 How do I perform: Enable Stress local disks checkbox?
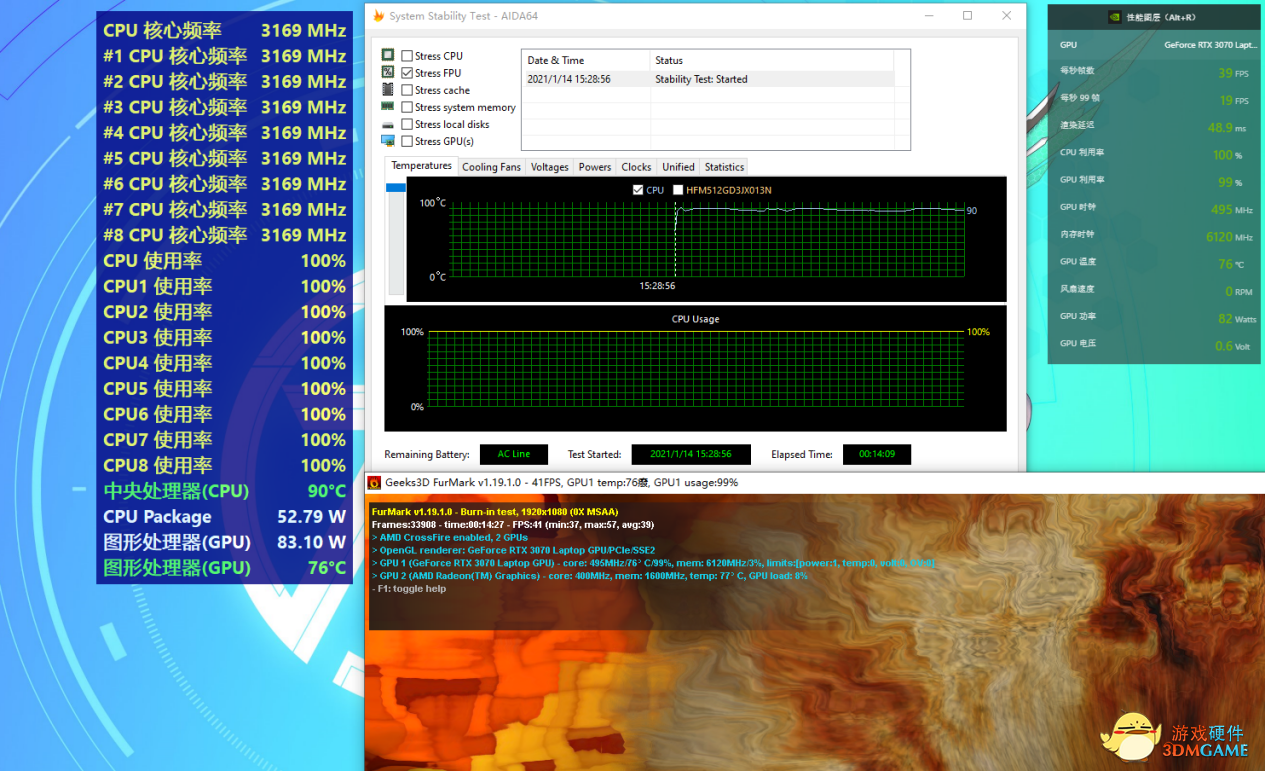coord(407,124)
